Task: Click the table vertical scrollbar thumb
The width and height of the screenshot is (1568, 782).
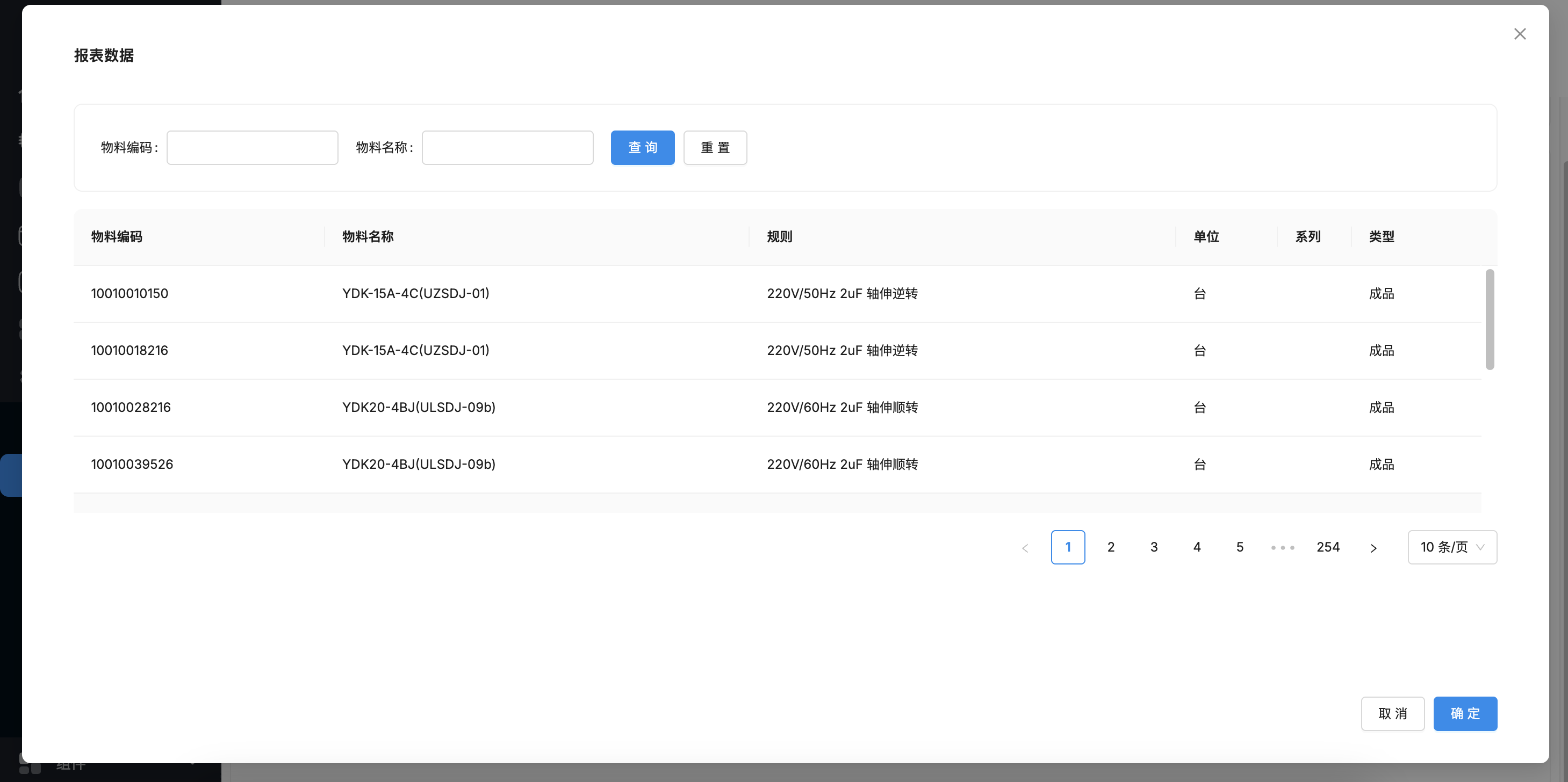Action: pyautogui.click(x=1490, y=320)
